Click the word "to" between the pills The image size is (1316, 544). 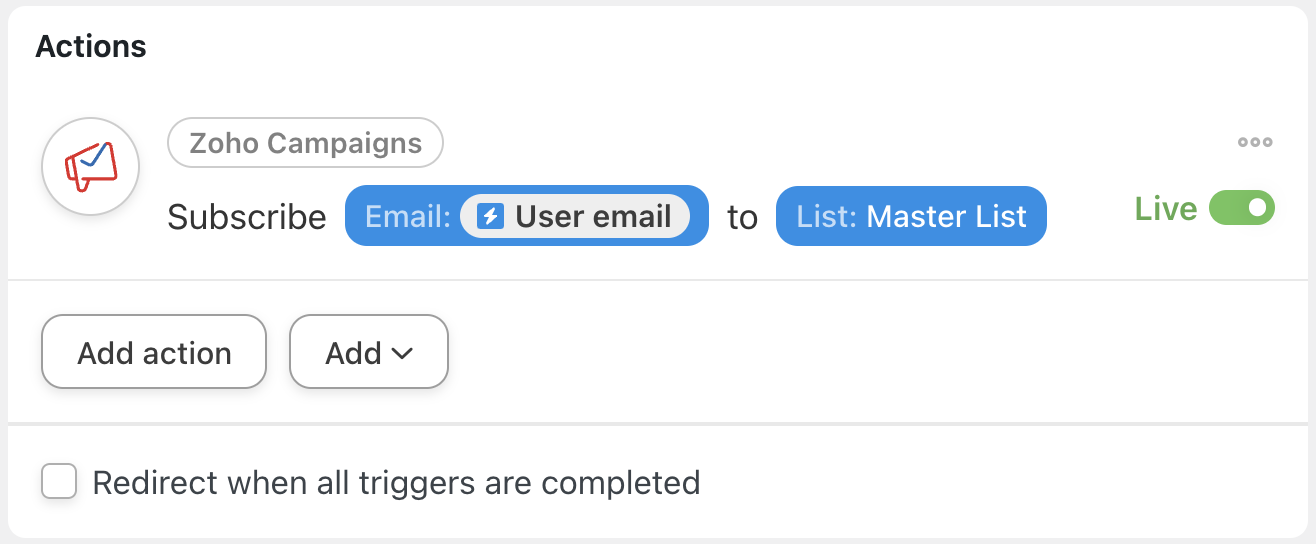coord(742,217)
